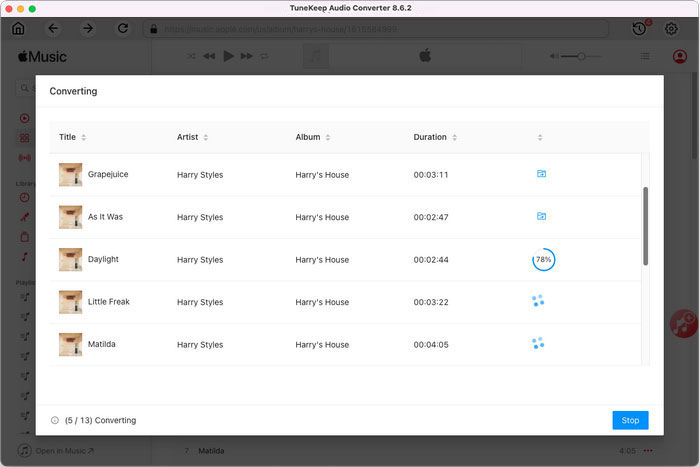This screenshot has width=700, height=467.
Task: Open in Music link
Action: (x=65, y=451)
